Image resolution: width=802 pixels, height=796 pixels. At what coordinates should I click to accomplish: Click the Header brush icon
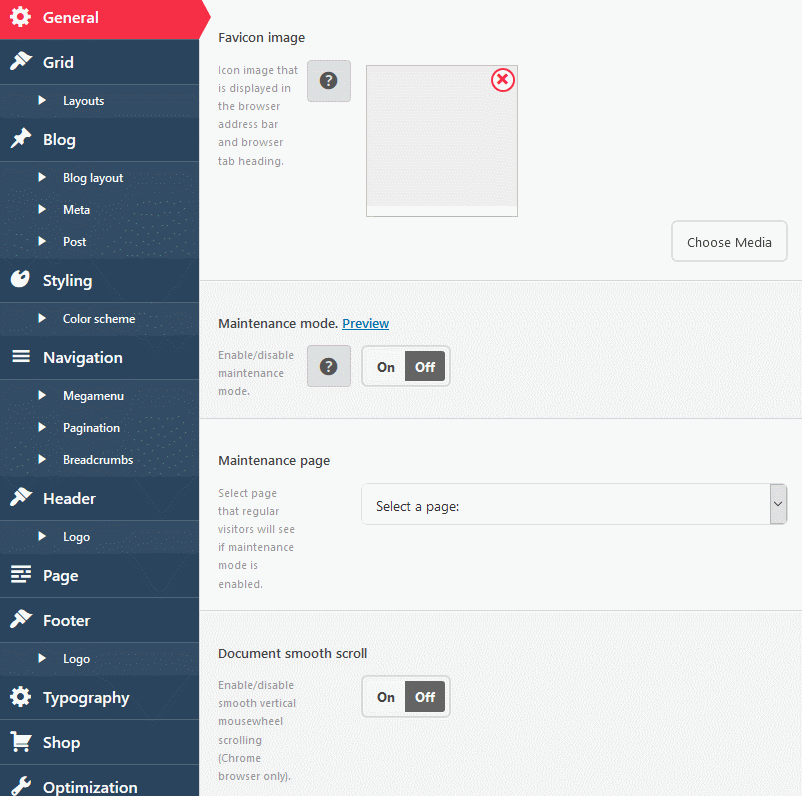[x=20, y=497]
